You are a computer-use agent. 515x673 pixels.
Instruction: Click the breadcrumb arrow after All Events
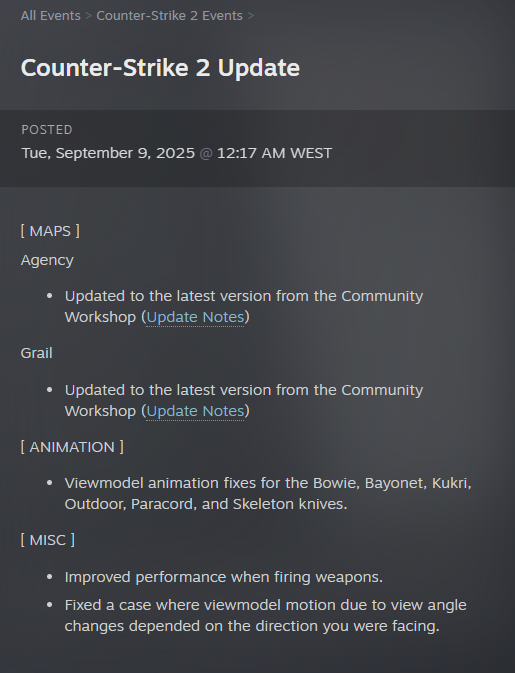click(88, 16)
